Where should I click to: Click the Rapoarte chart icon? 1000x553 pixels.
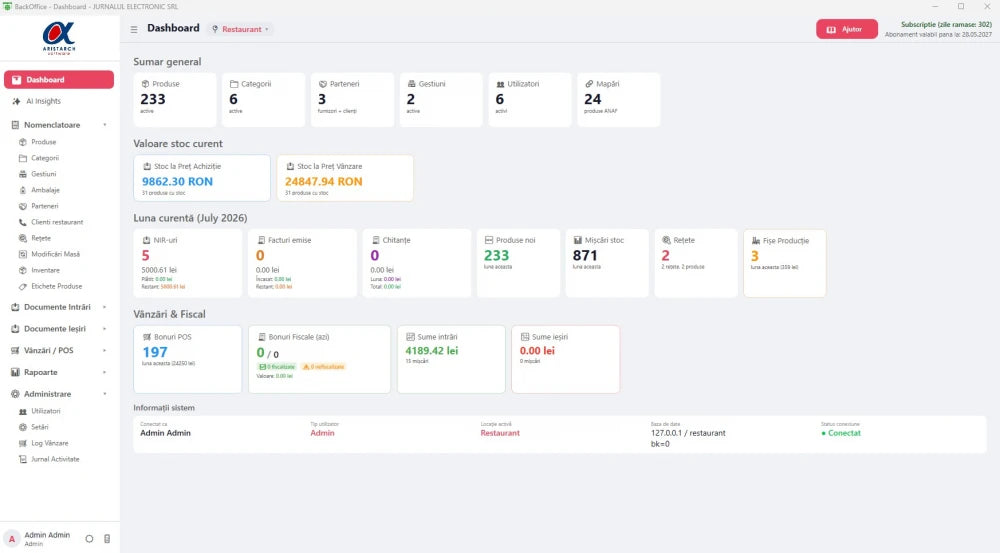[15, 372]
